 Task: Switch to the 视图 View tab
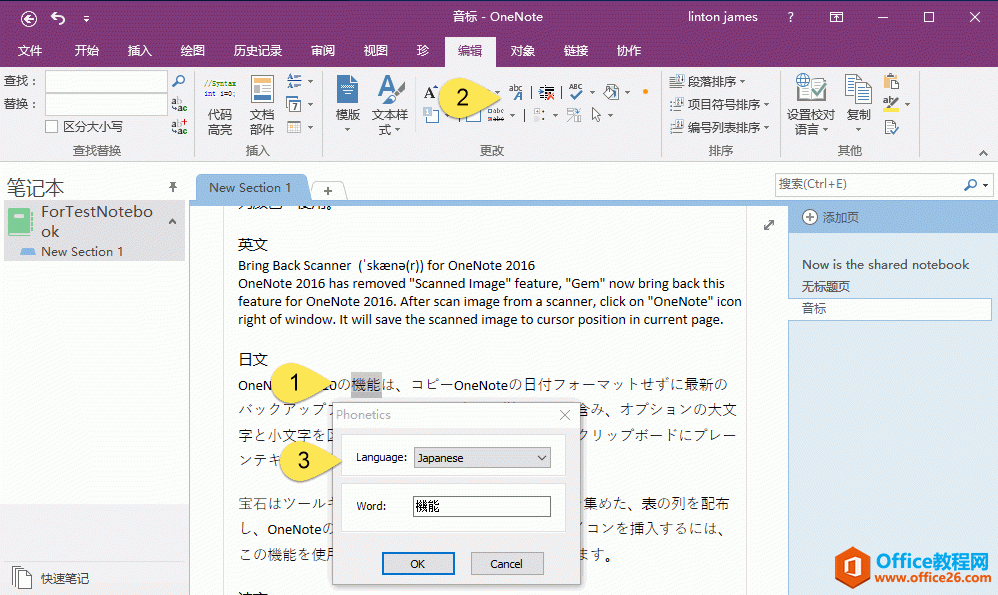pyautogui.click(x=376, y=51)
